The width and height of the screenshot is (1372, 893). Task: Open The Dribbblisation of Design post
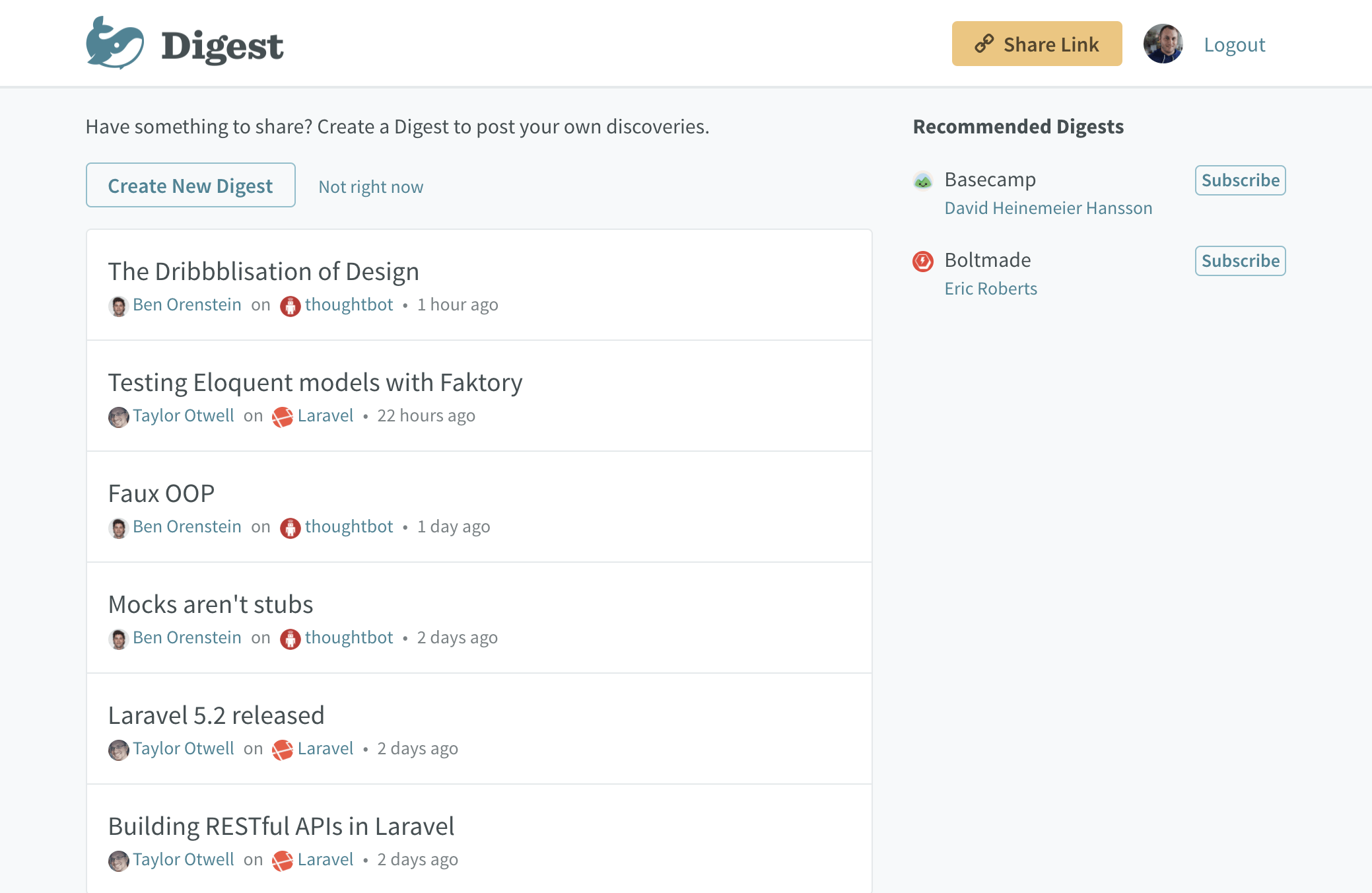point(263,270)
